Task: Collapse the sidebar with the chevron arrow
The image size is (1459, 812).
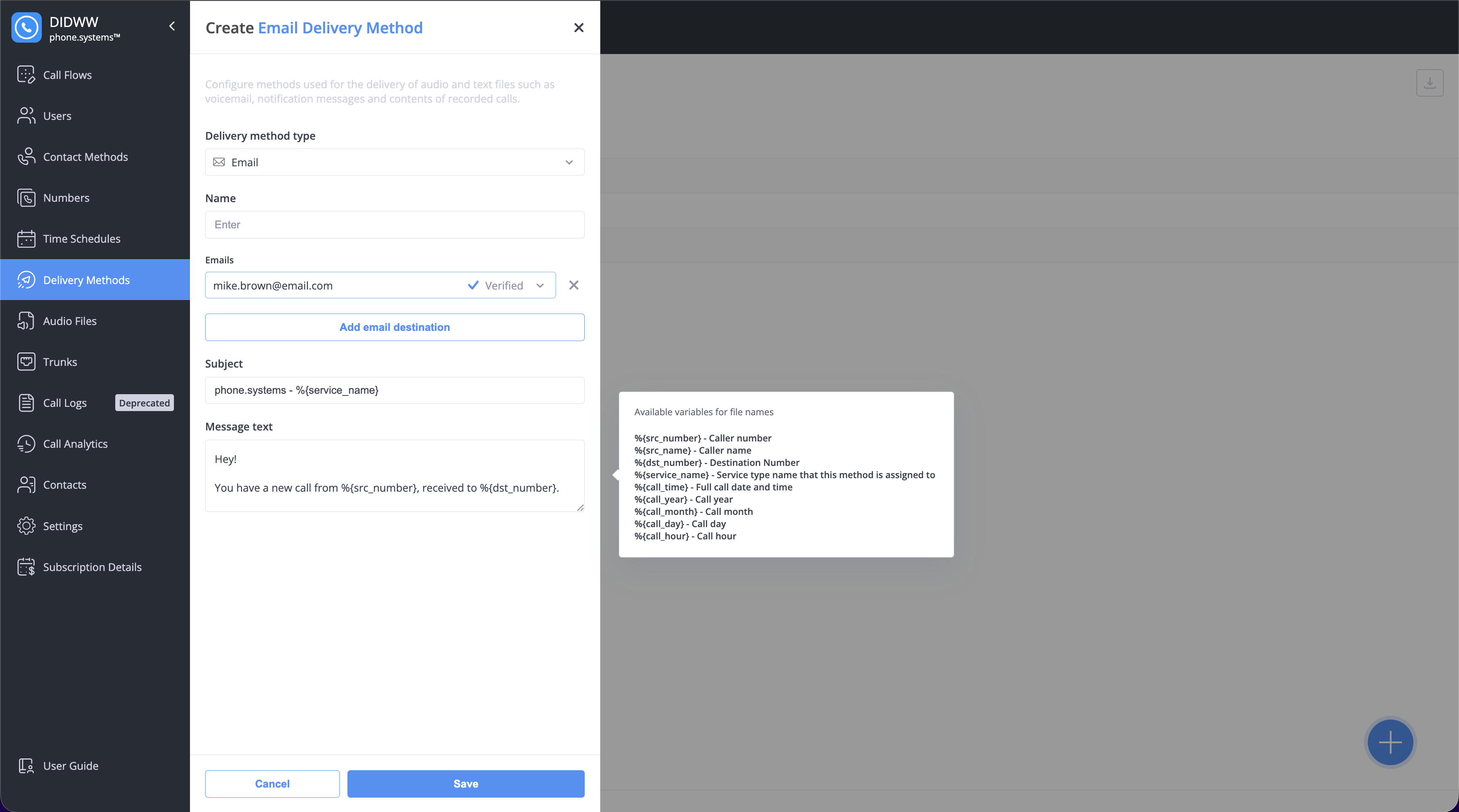Action: point(172,26)
